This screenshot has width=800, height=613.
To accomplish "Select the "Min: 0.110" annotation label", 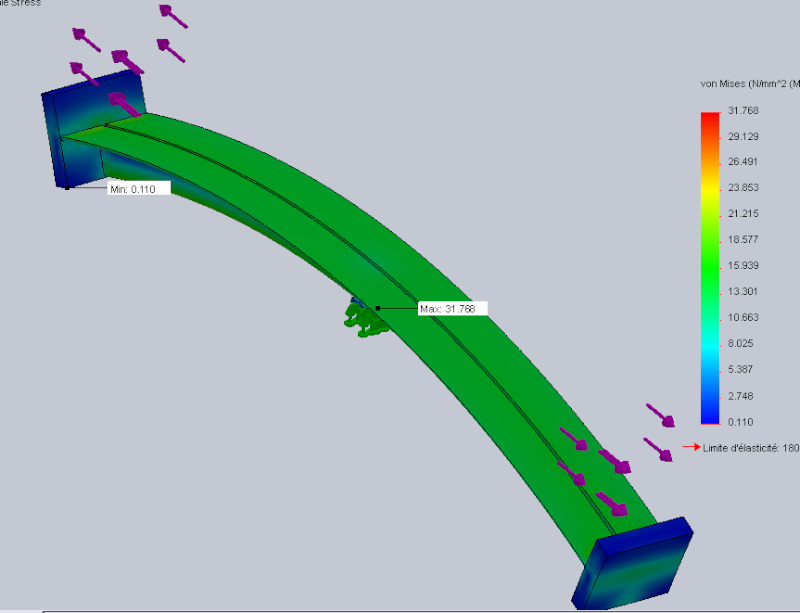I will pyautogui.click(x=139, y=189).
